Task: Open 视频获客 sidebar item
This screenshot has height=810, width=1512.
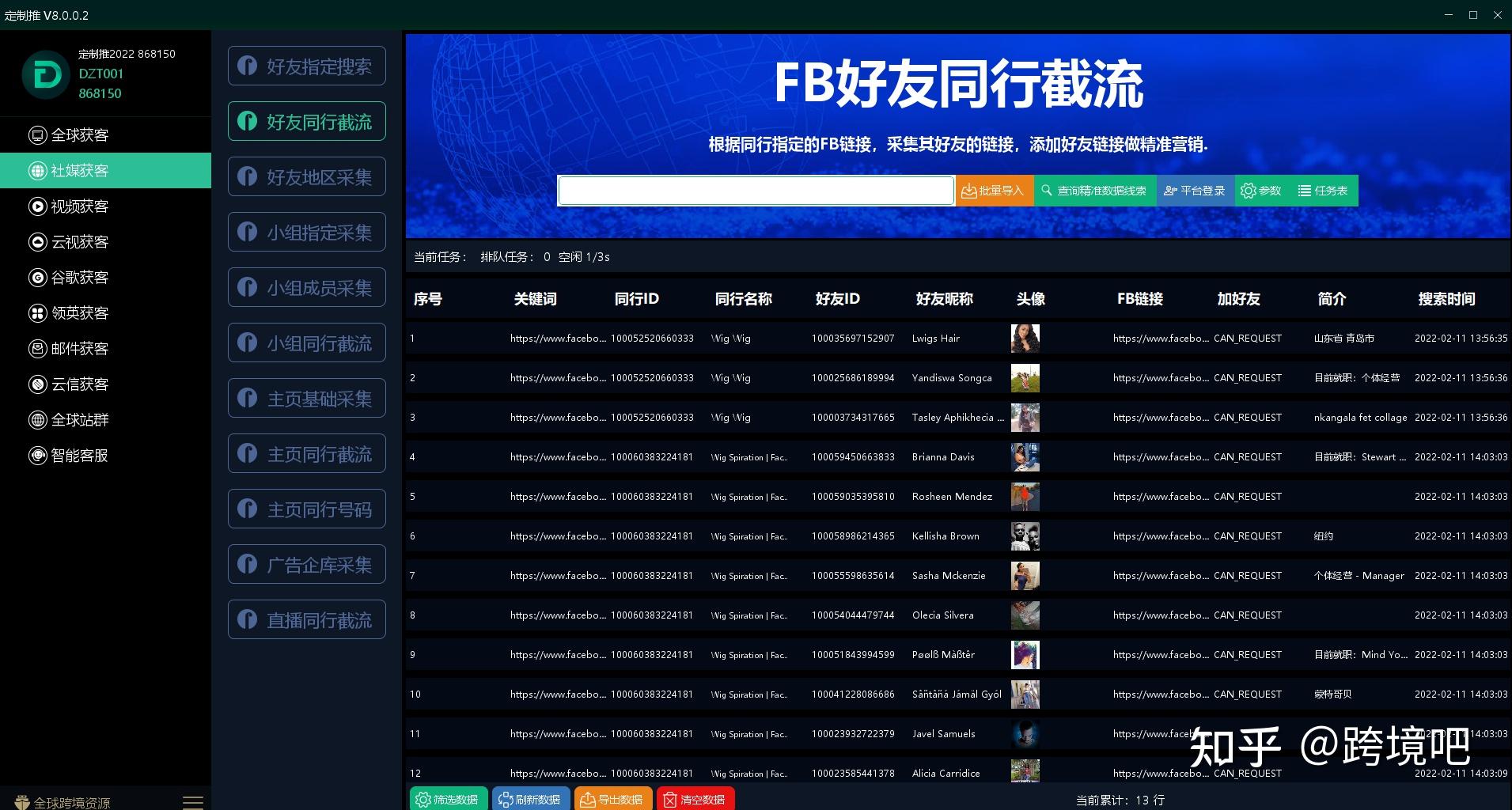Action: (x=105, y=206)
